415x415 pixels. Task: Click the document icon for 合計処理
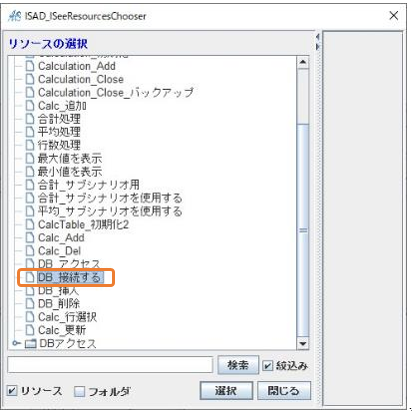pyautogui.click(x=30, y=119)
